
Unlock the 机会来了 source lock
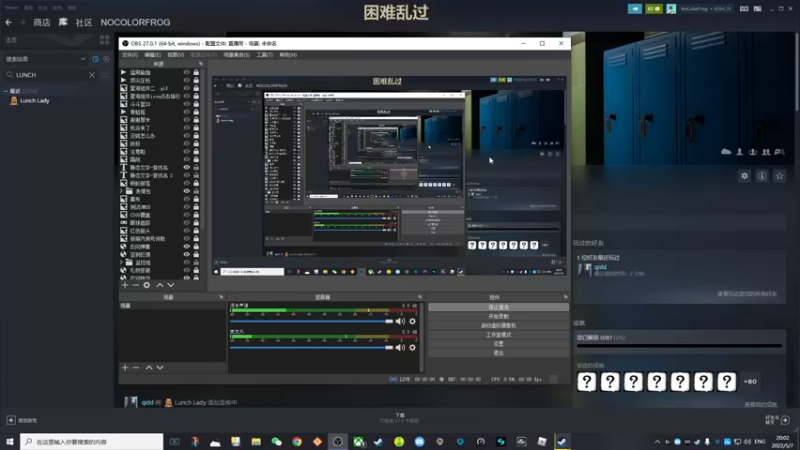coord(196,128)
